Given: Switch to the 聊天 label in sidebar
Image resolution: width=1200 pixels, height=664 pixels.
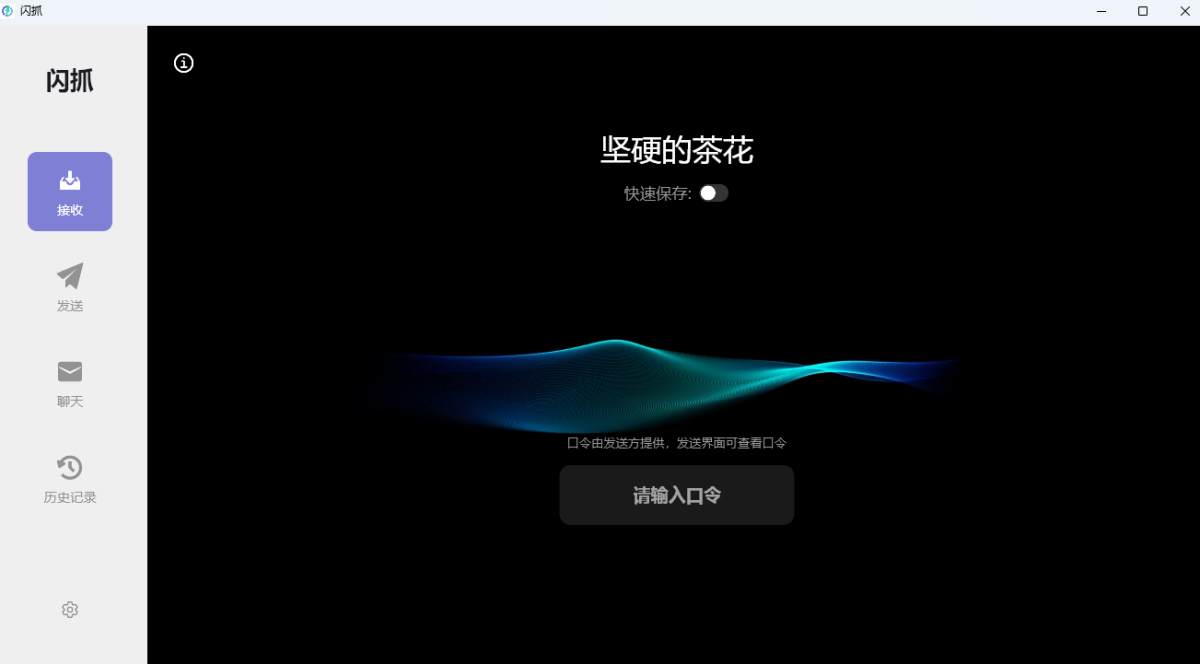Looking at the screenshot, I should [70, 402].
